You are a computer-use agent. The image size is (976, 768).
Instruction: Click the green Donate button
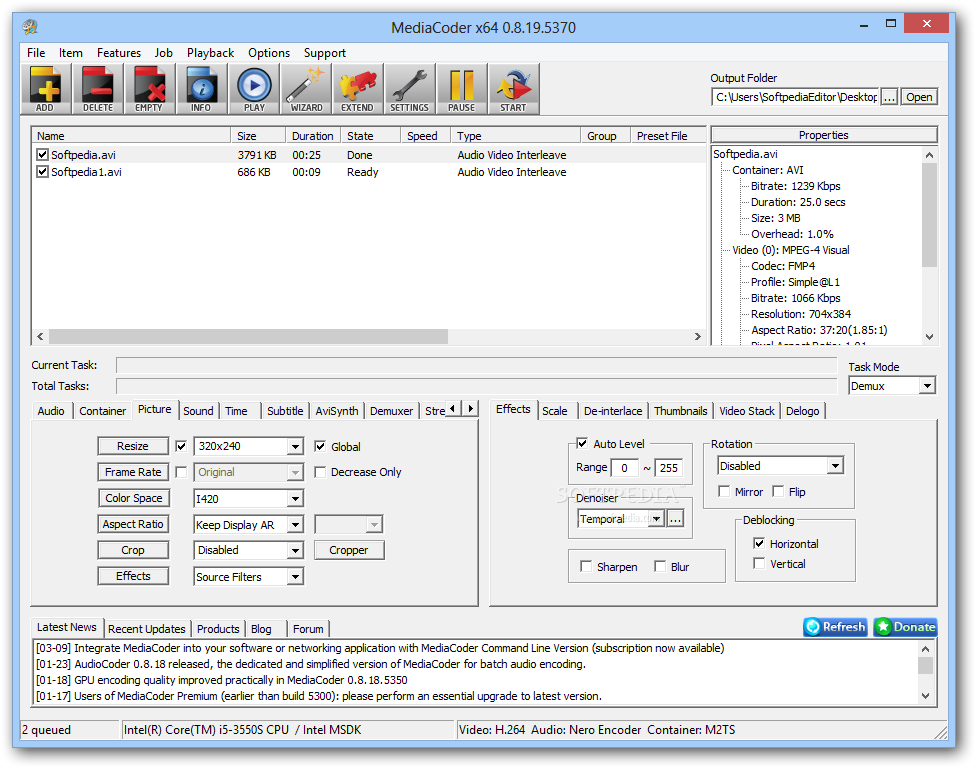[x=905, y=627]
